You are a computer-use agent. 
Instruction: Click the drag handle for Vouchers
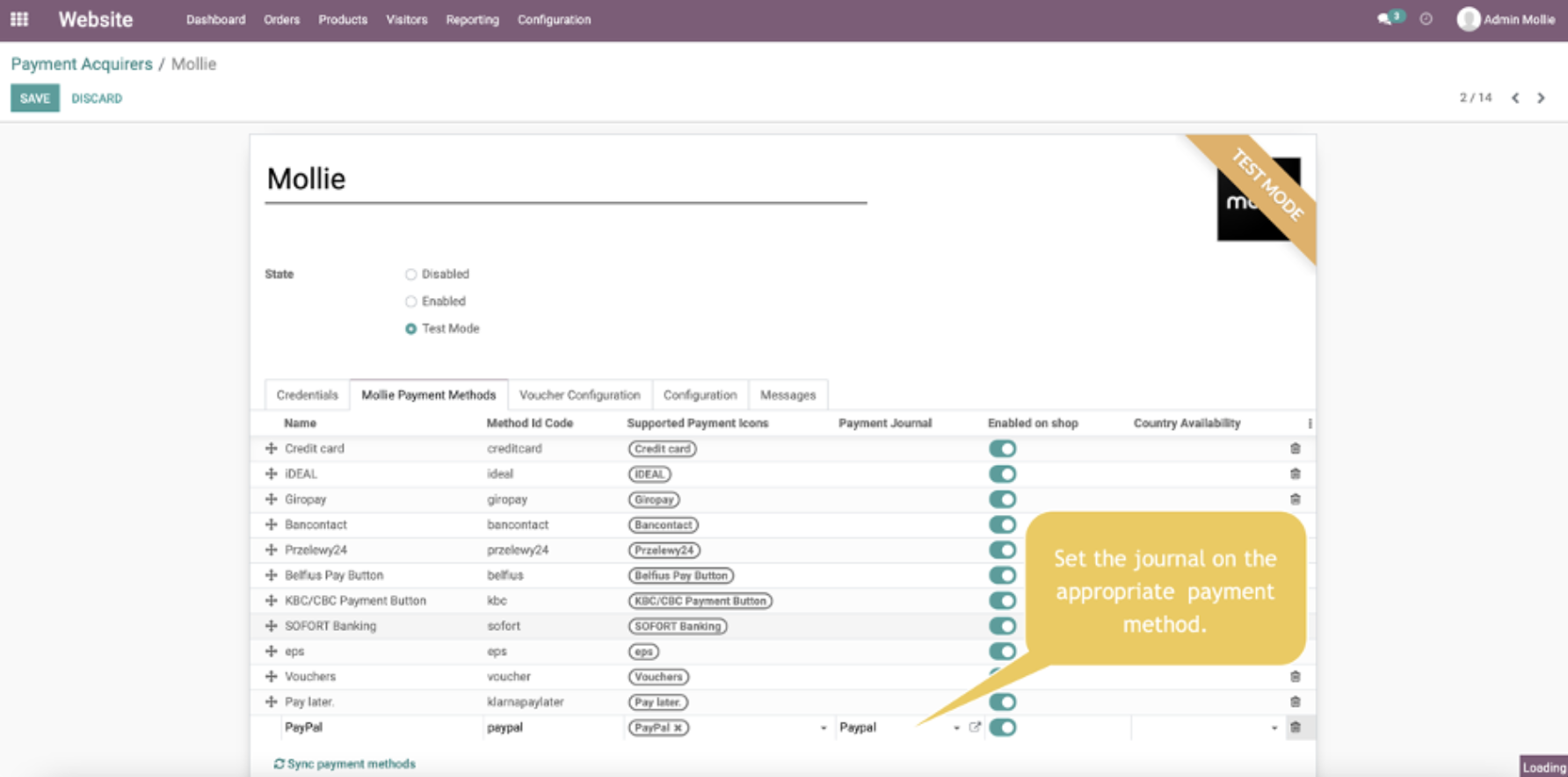coord(271,677)
